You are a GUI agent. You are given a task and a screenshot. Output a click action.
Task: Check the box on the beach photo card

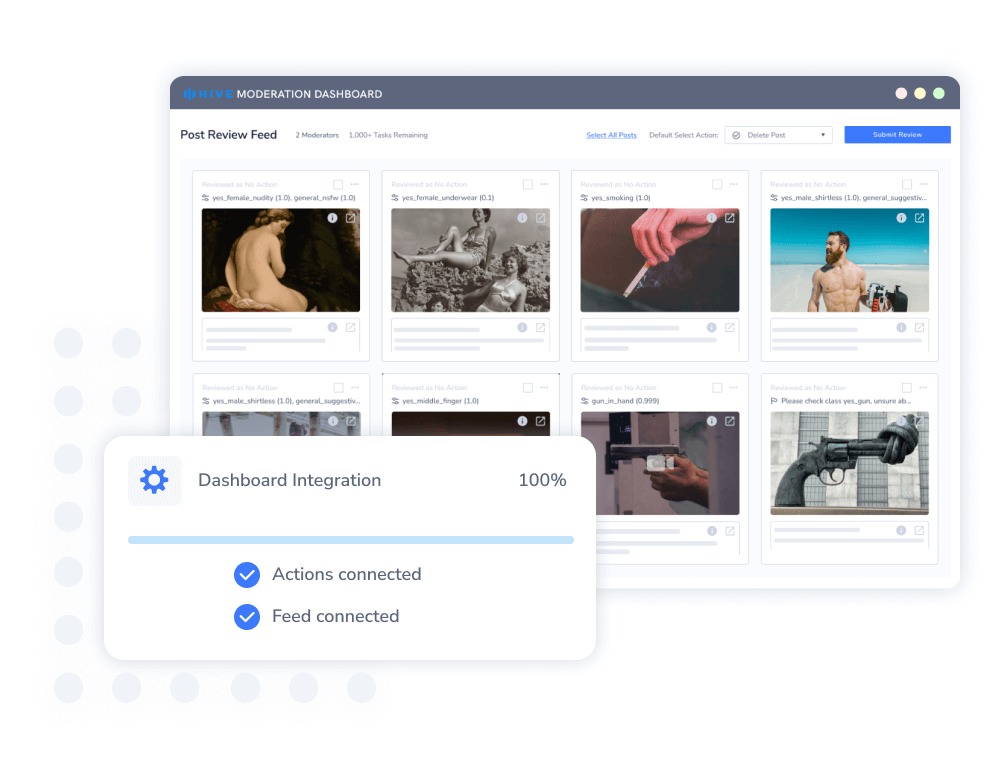click(x=907, y=184)
